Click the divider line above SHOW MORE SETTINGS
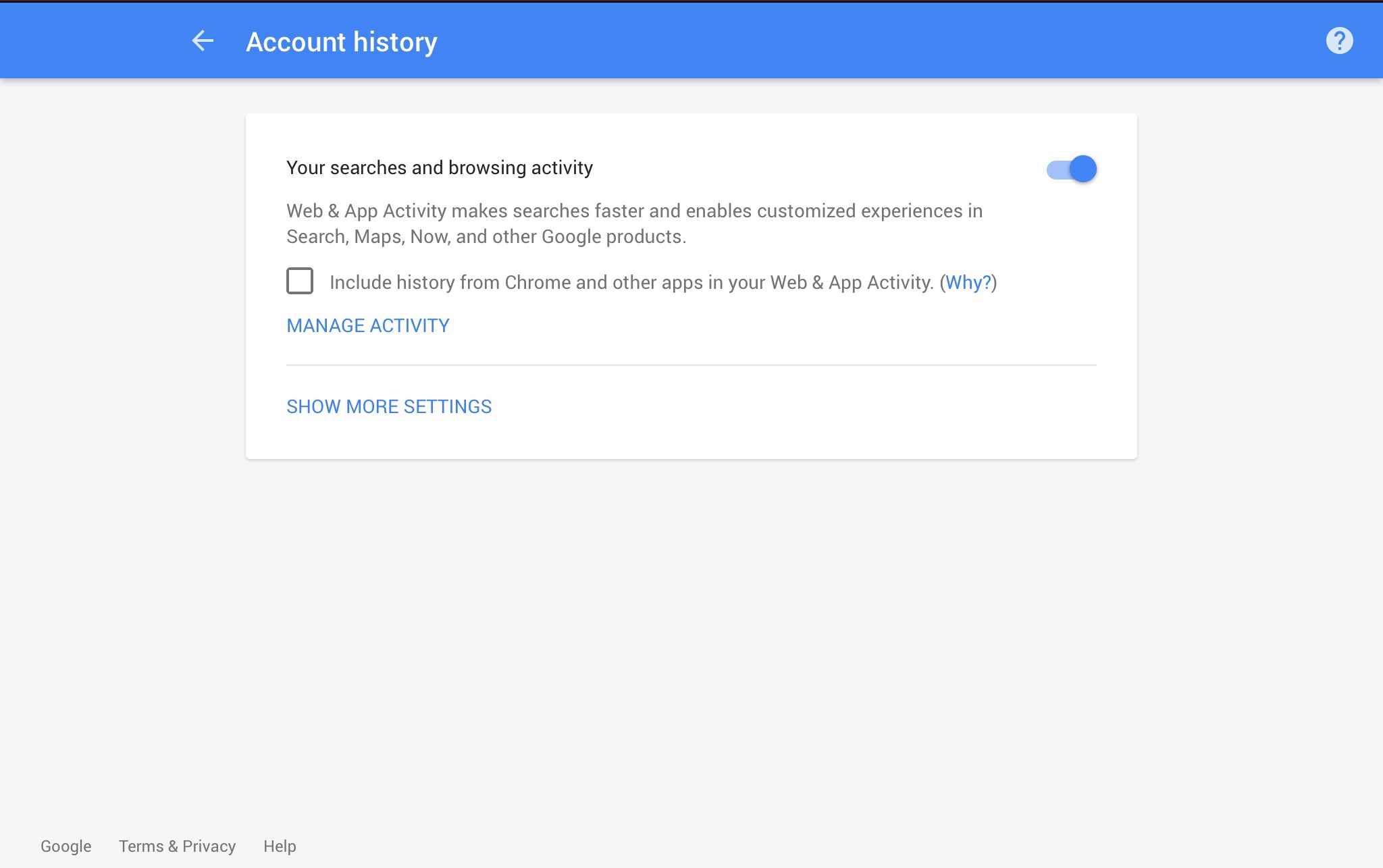 click(x=691, y=365)
